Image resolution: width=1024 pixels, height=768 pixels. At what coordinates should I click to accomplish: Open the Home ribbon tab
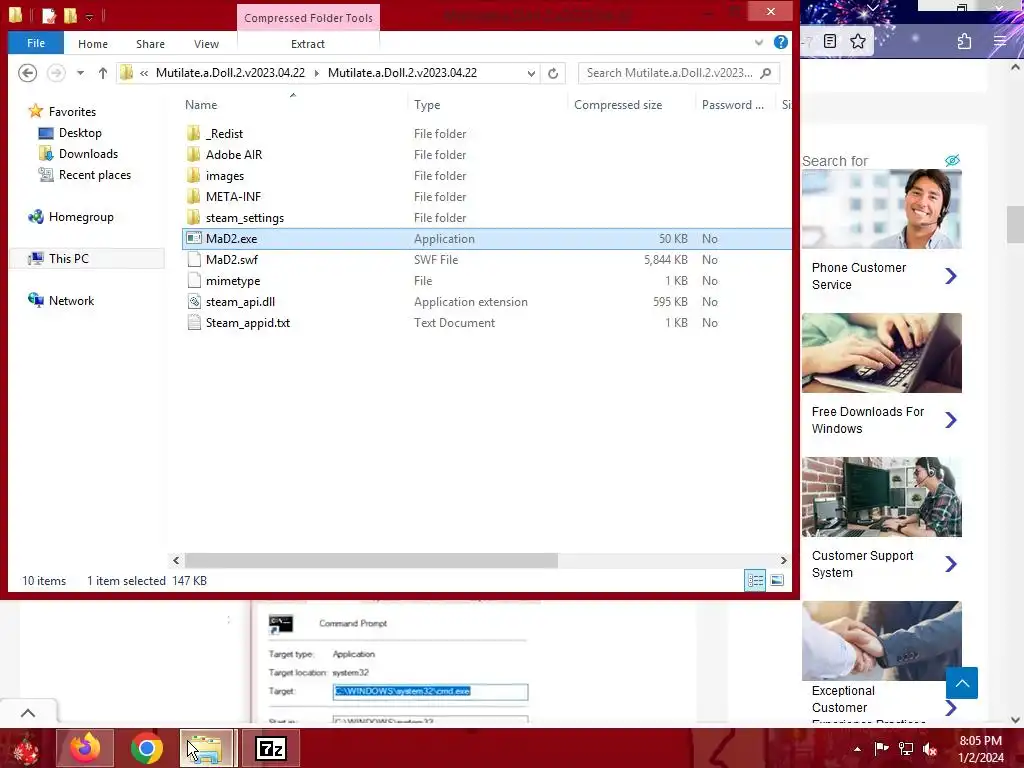[93, 44]
